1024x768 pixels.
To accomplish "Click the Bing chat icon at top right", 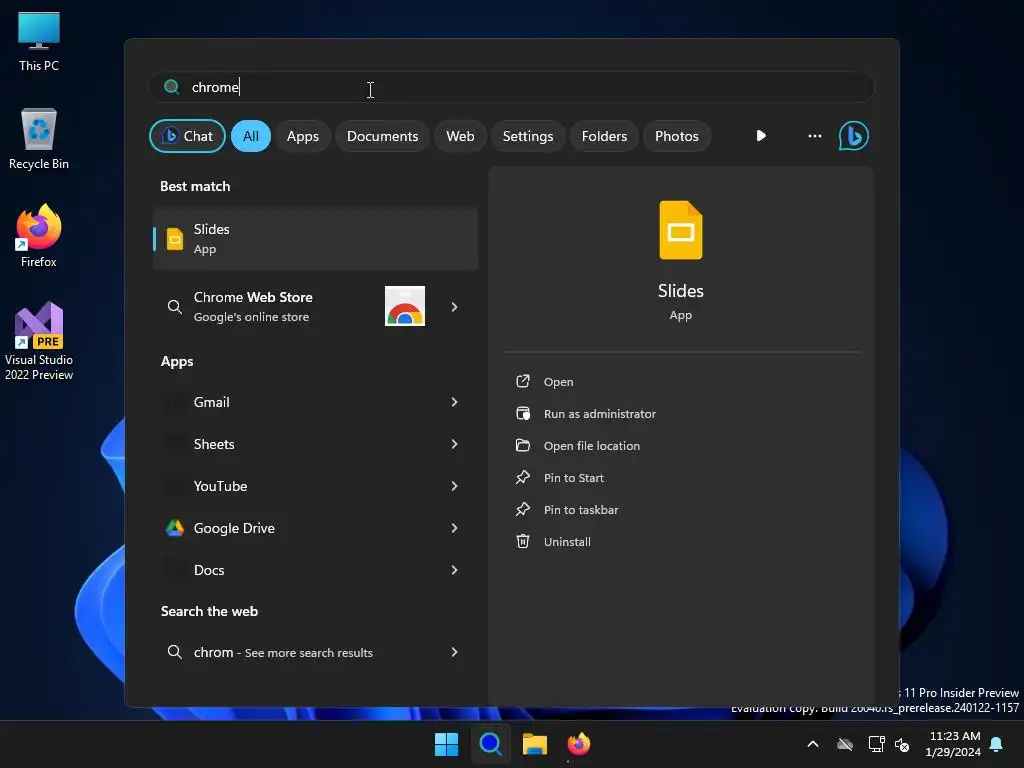I will pos(854,136).
